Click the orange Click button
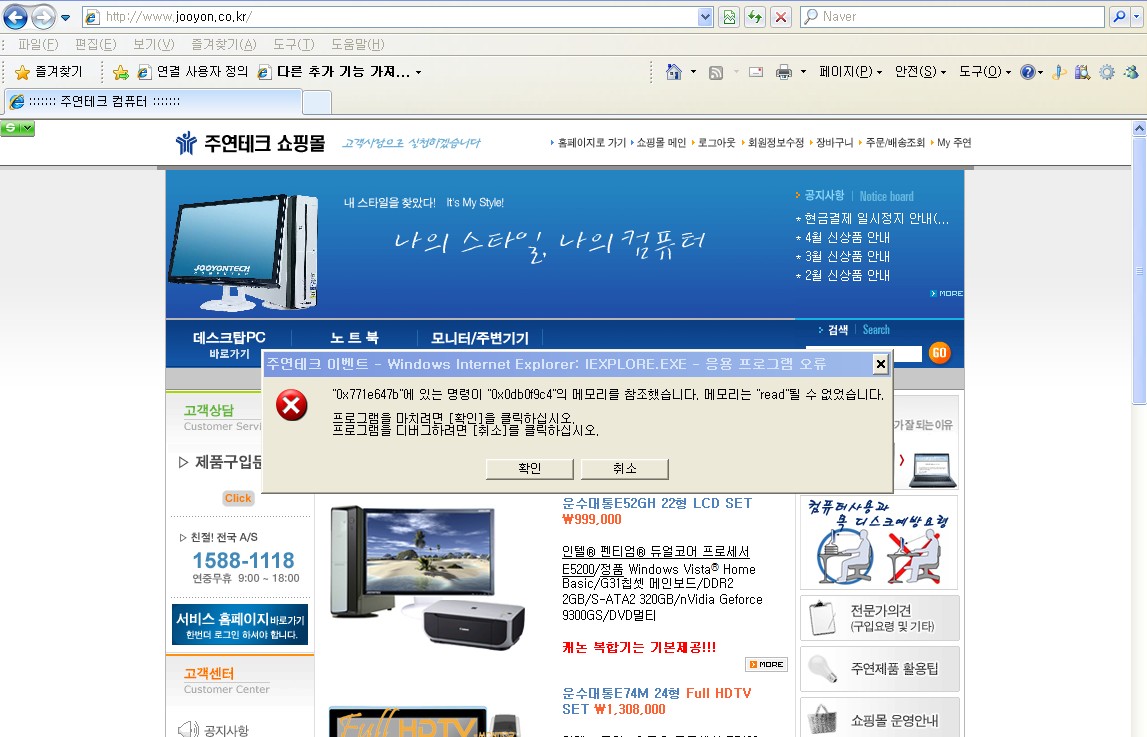 (238, 498)
